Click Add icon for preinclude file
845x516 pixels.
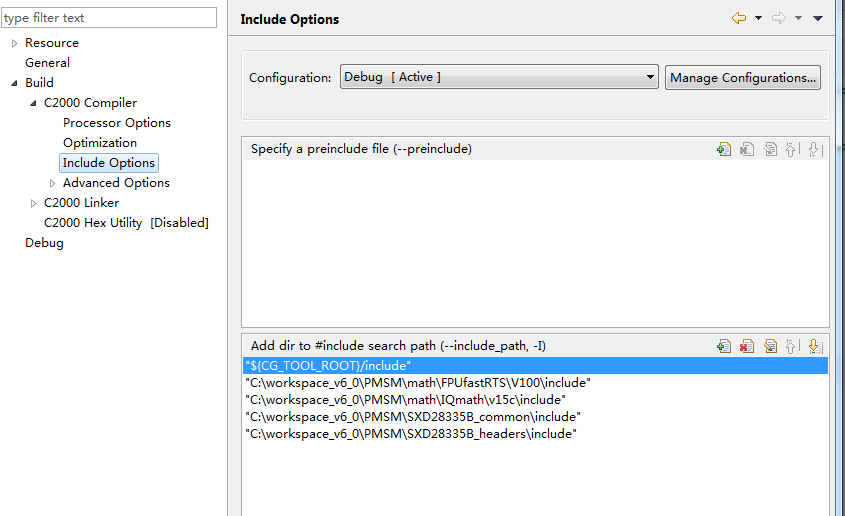(724, 149)
